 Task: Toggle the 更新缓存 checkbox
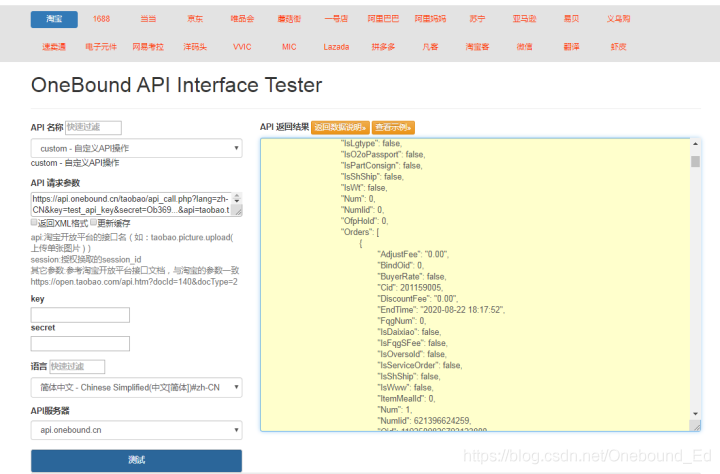point(94,222)
